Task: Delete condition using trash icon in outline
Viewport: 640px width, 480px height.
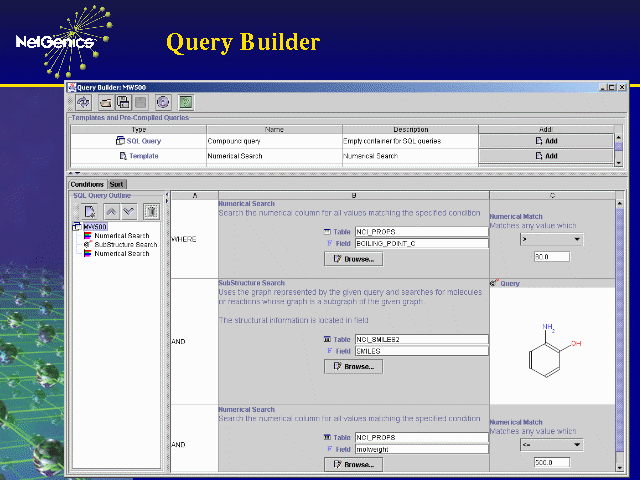Action: [x=150, y=211]
